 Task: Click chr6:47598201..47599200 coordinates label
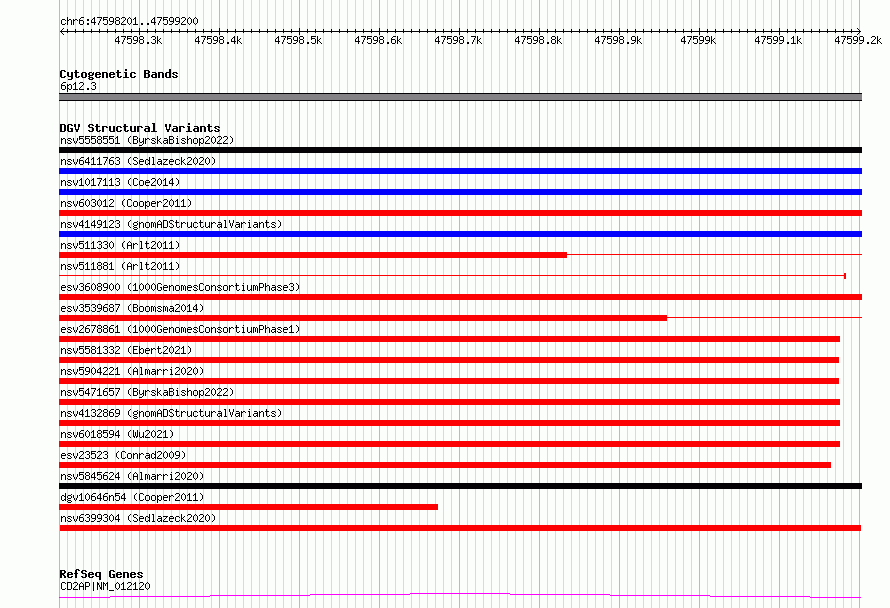click(x=129, y=22)
